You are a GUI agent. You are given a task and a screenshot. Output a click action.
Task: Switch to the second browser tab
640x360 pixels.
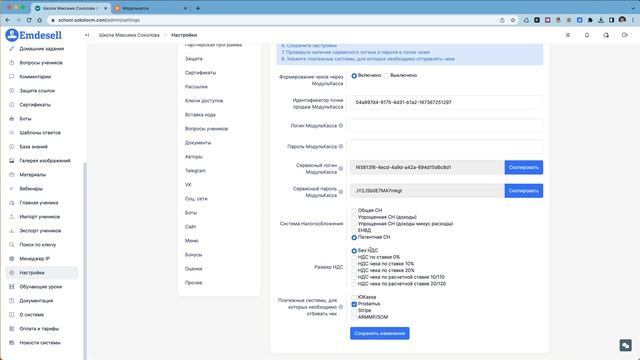click(x=151, y=8)
